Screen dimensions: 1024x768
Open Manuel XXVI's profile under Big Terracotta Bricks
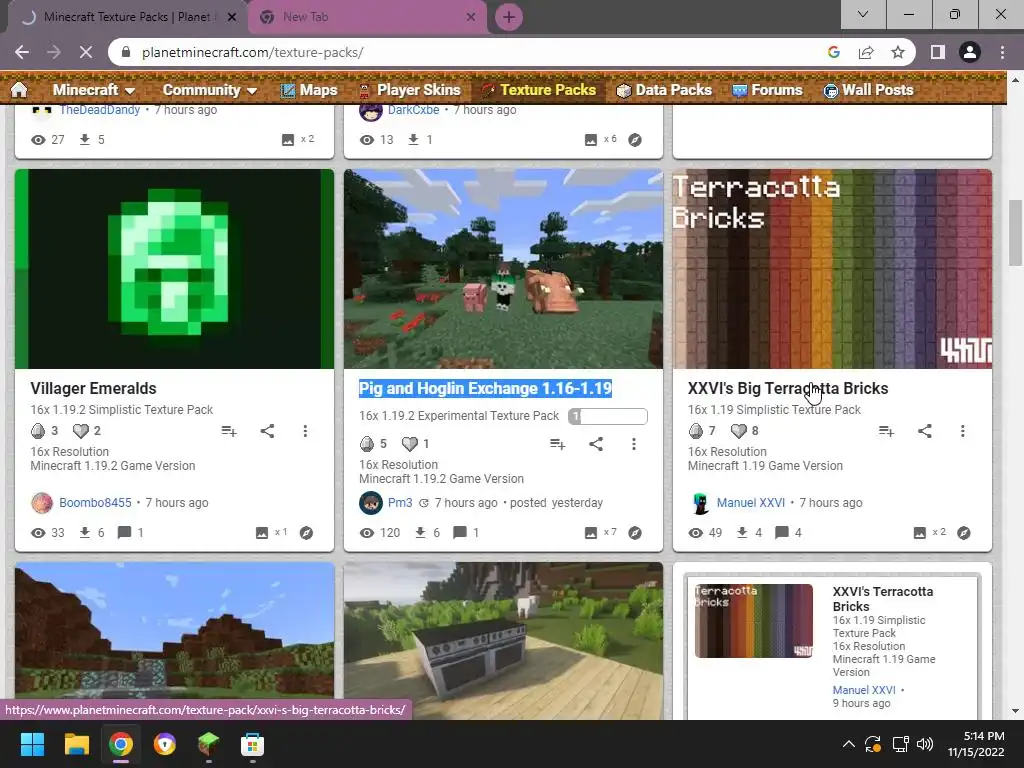coord(751,503)
